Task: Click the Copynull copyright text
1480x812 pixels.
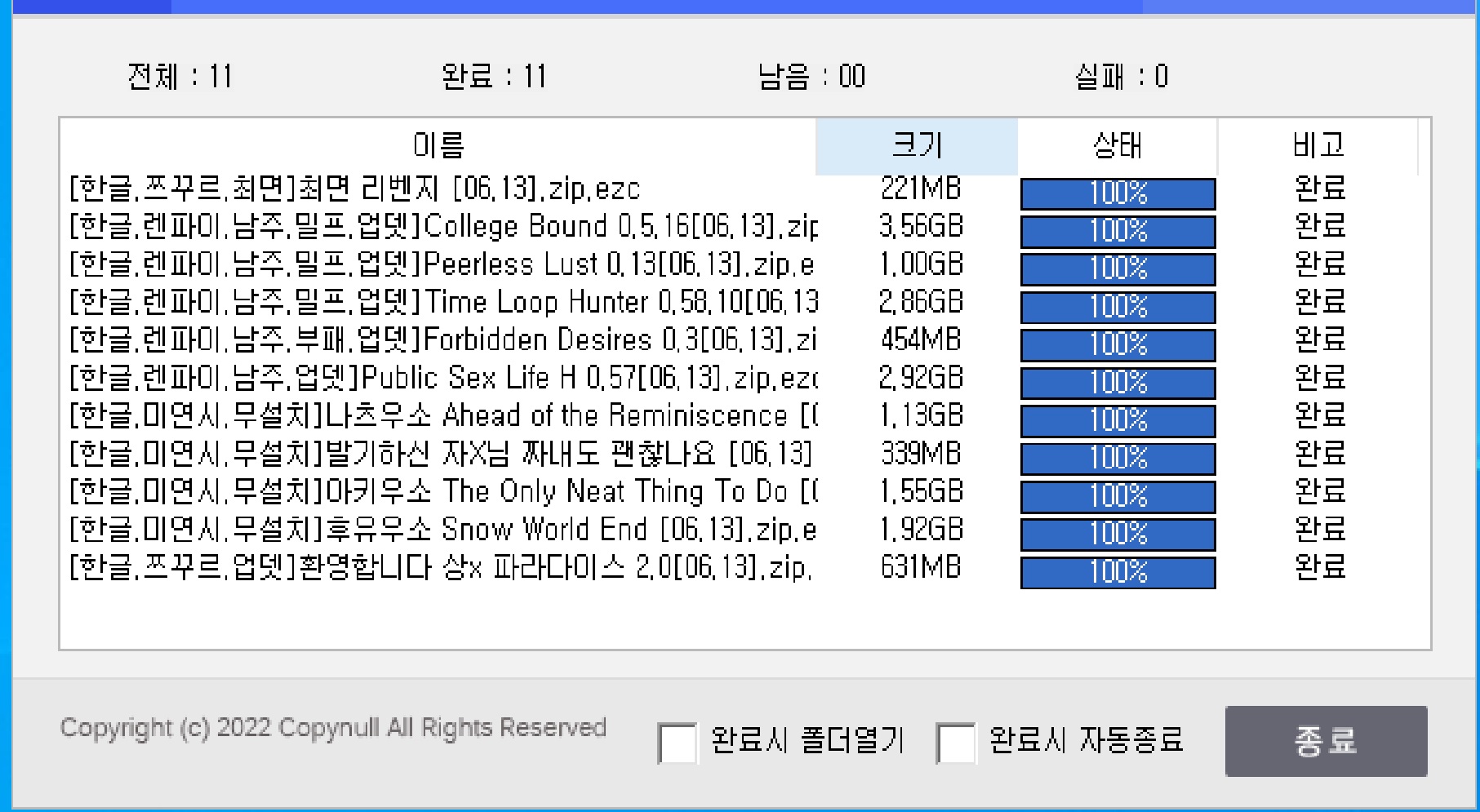Action: 333,728
